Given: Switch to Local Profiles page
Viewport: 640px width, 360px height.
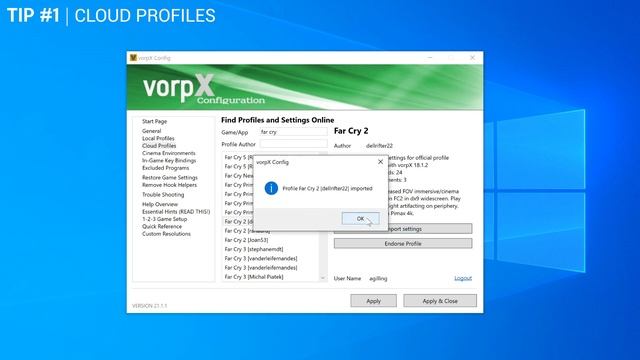Looking at the screenshot, I should (x=158, y=138).
